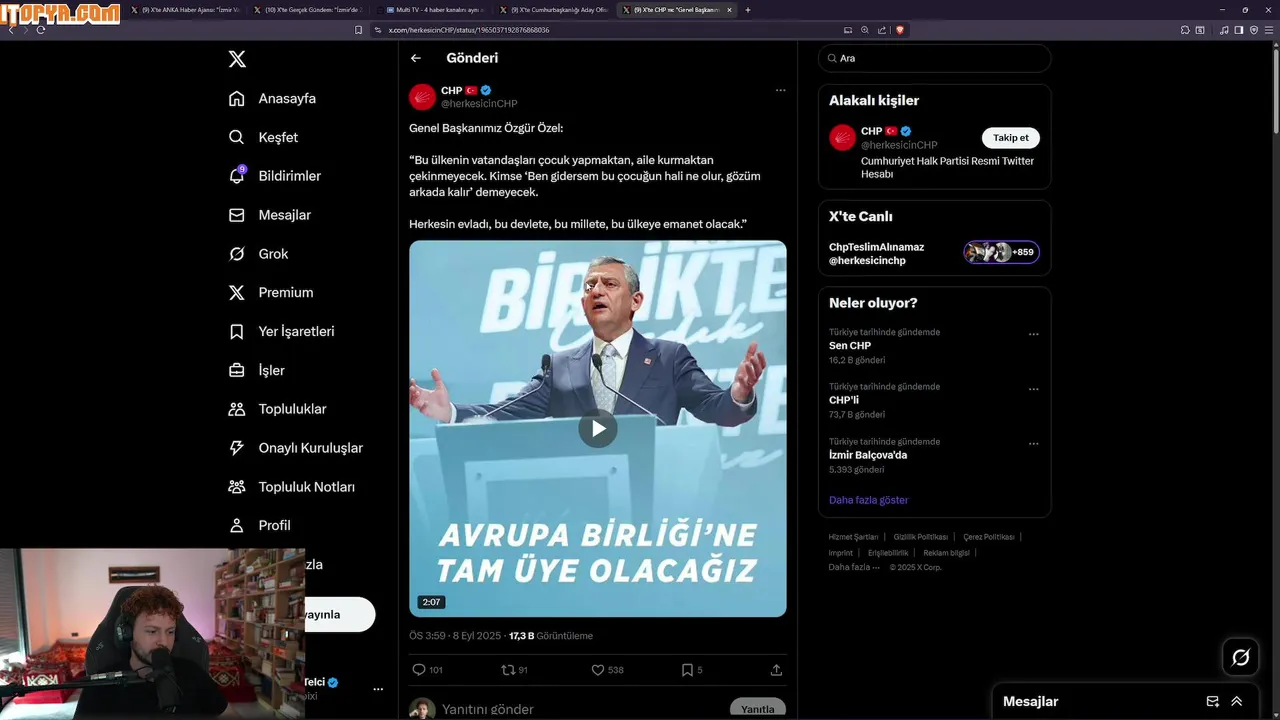
Task: Click the reply icon with 101 replies
Action: click(x=419, y=670)
